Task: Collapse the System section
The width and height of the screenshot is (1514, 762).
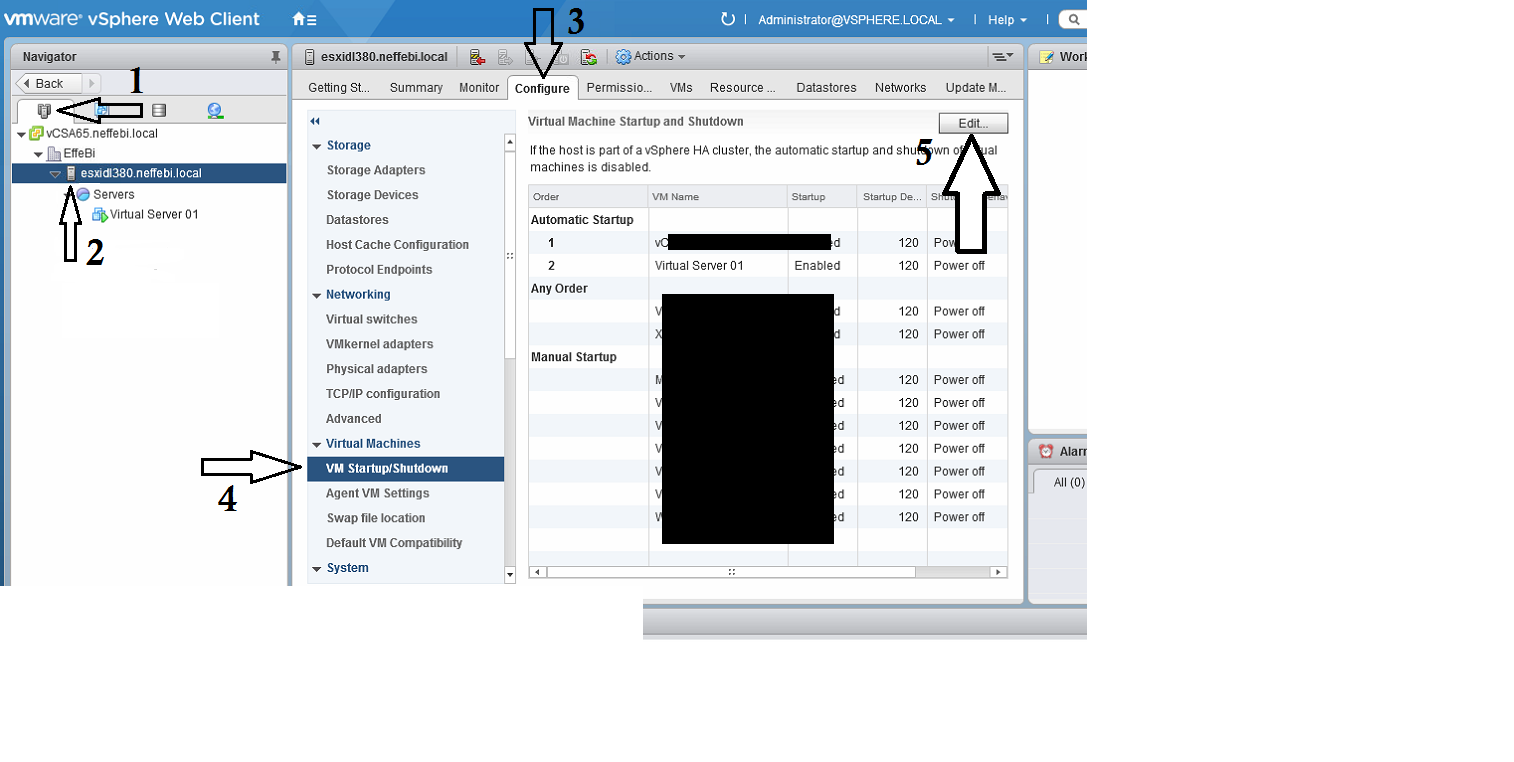Action: click(316, 568)
